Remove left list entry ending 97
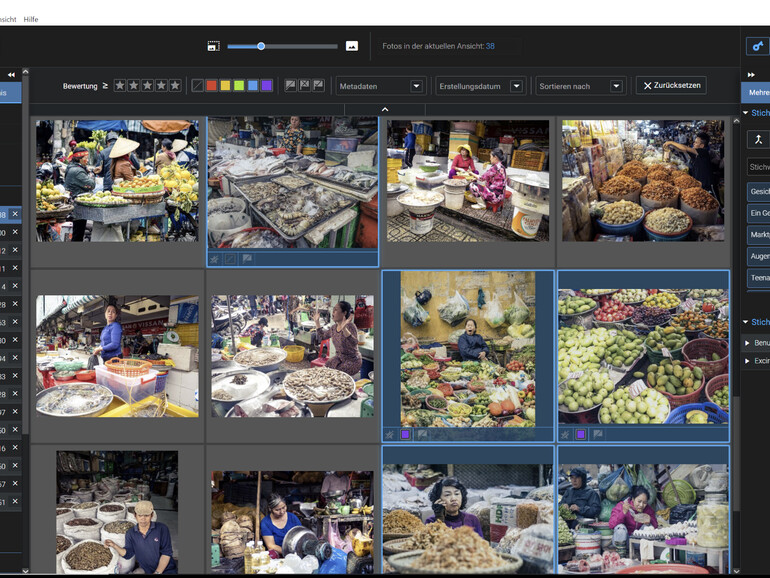 [x=15, y=412]
